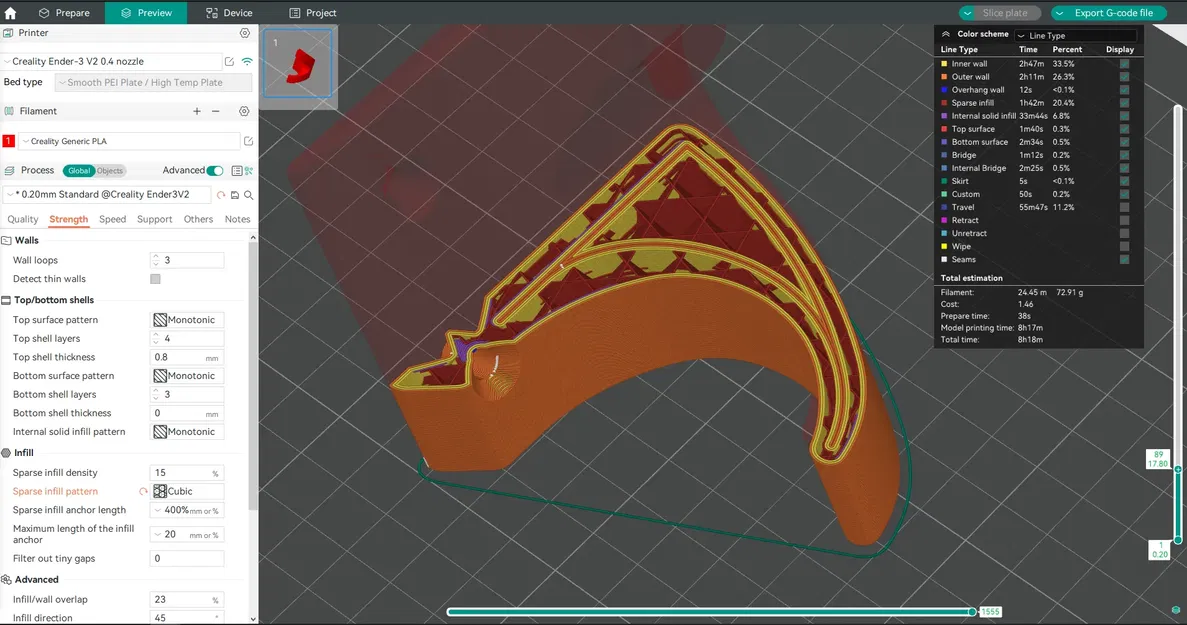Remove a filament with minus icon
This screenshot has height=625, width=1187.
coord(216,111)
